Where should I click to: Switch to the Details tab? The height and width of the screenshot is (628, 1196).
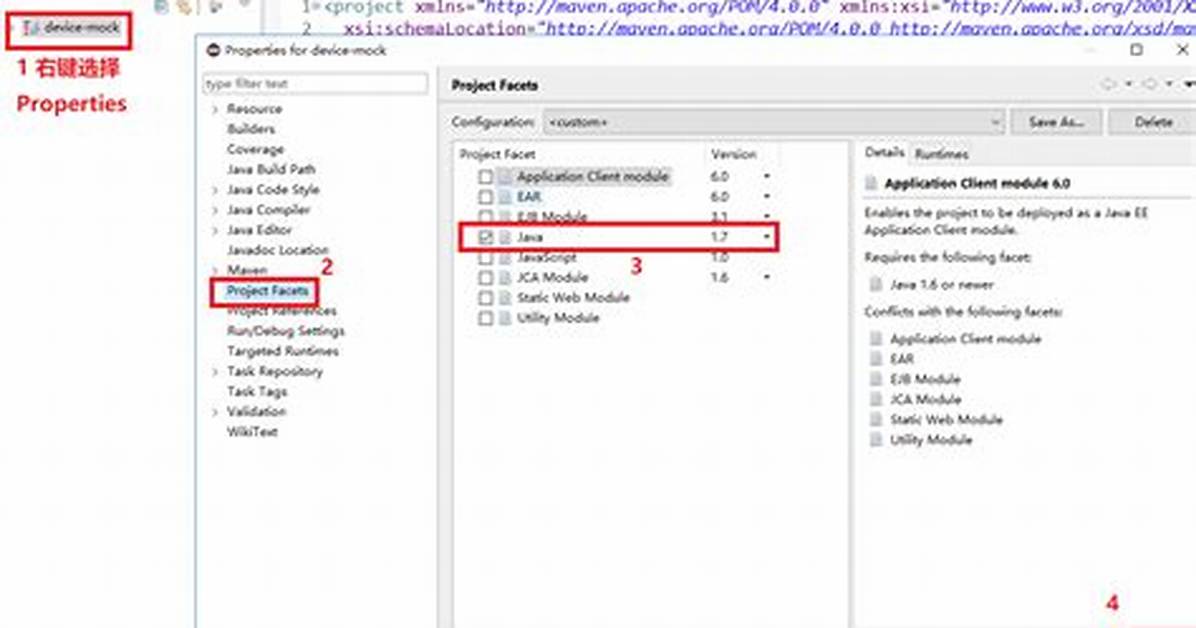pyautogui.click(x=885, y=153)
